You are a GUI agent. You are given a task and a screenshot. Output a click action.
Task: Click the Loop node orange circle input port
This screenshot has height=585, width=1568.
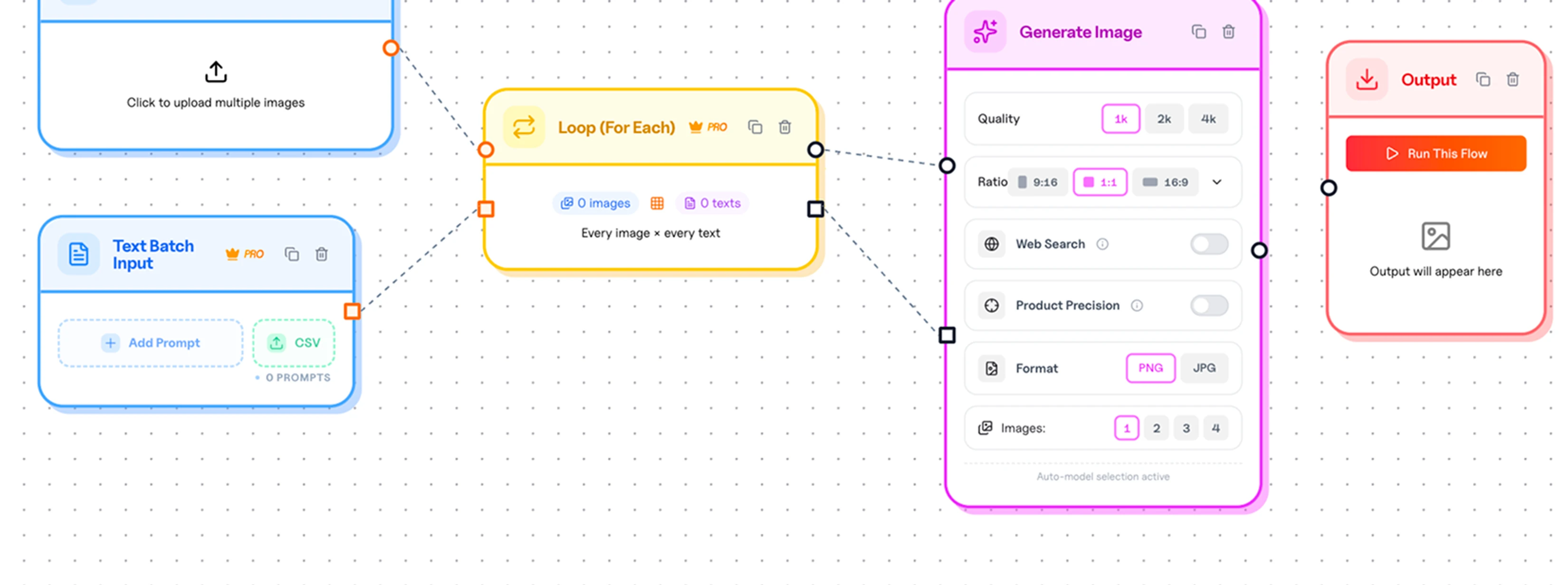tap(486, 150)
